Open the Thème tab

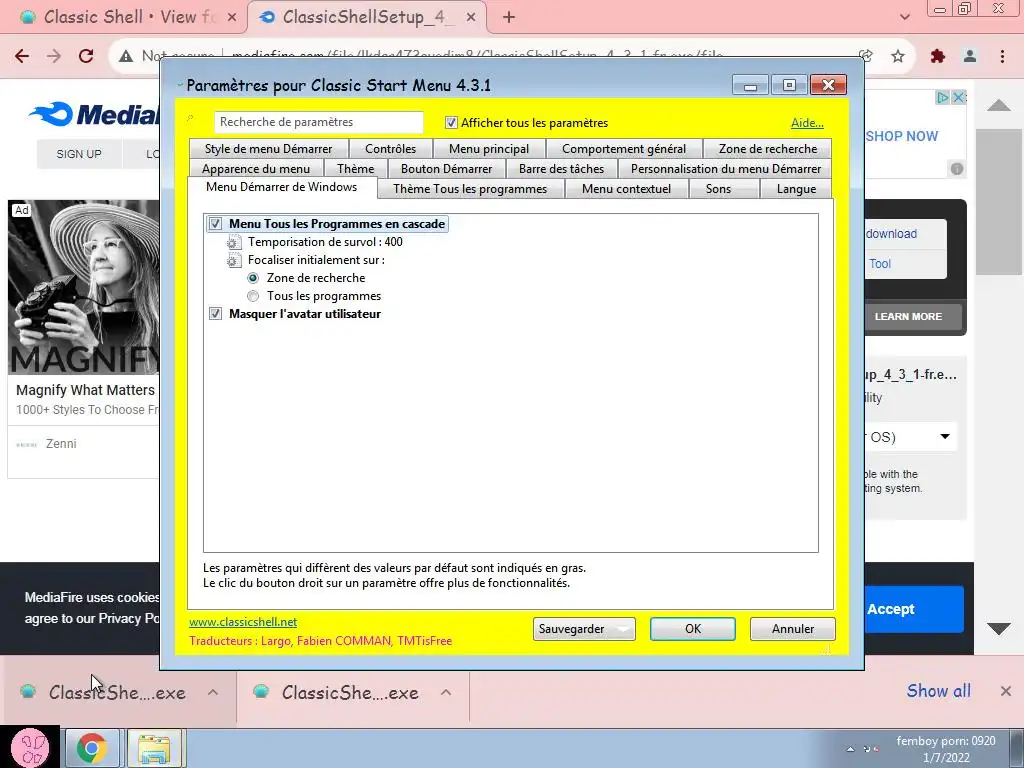356,169
